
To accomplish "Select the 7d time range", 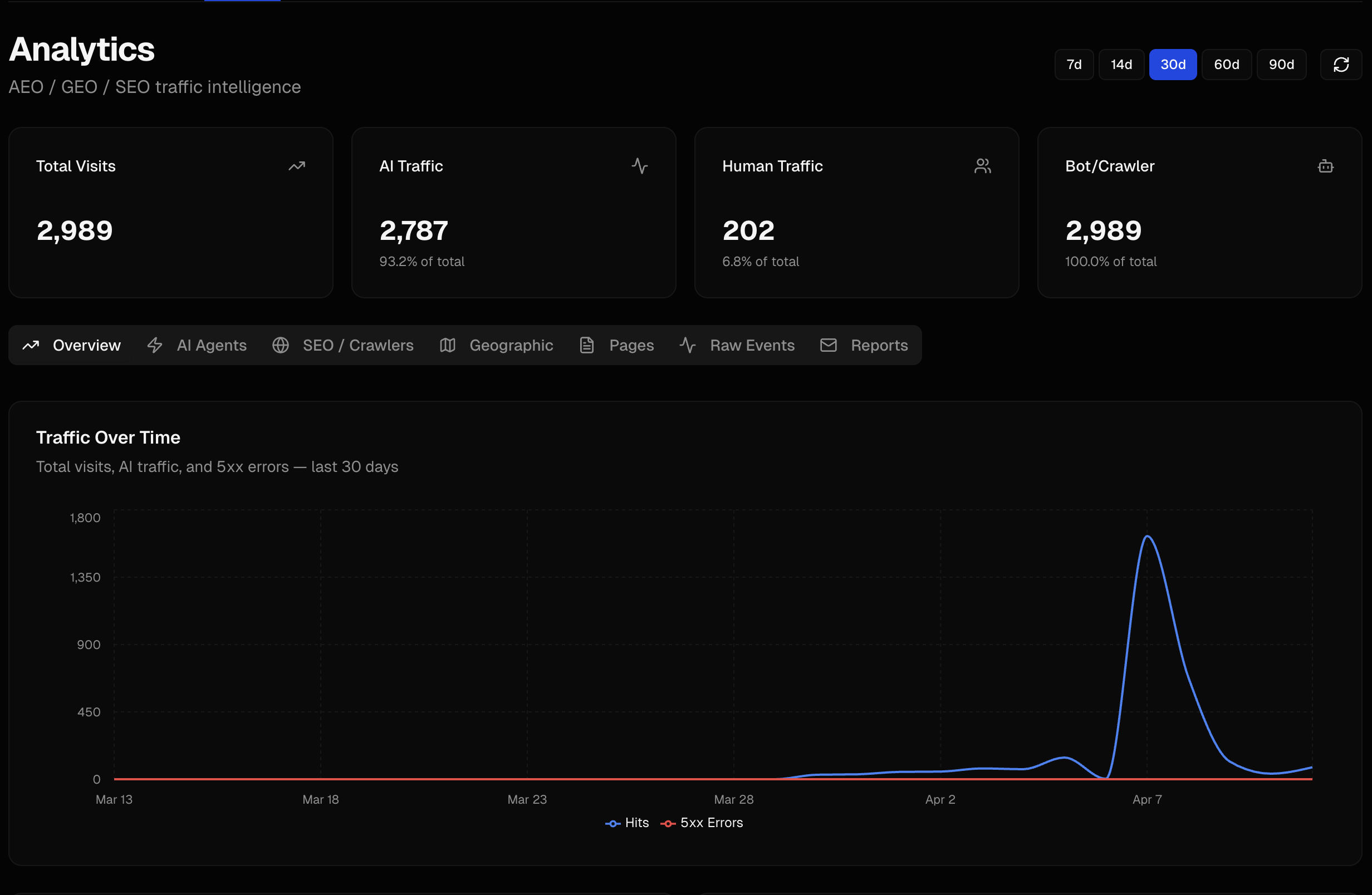I will (1074, 64).
